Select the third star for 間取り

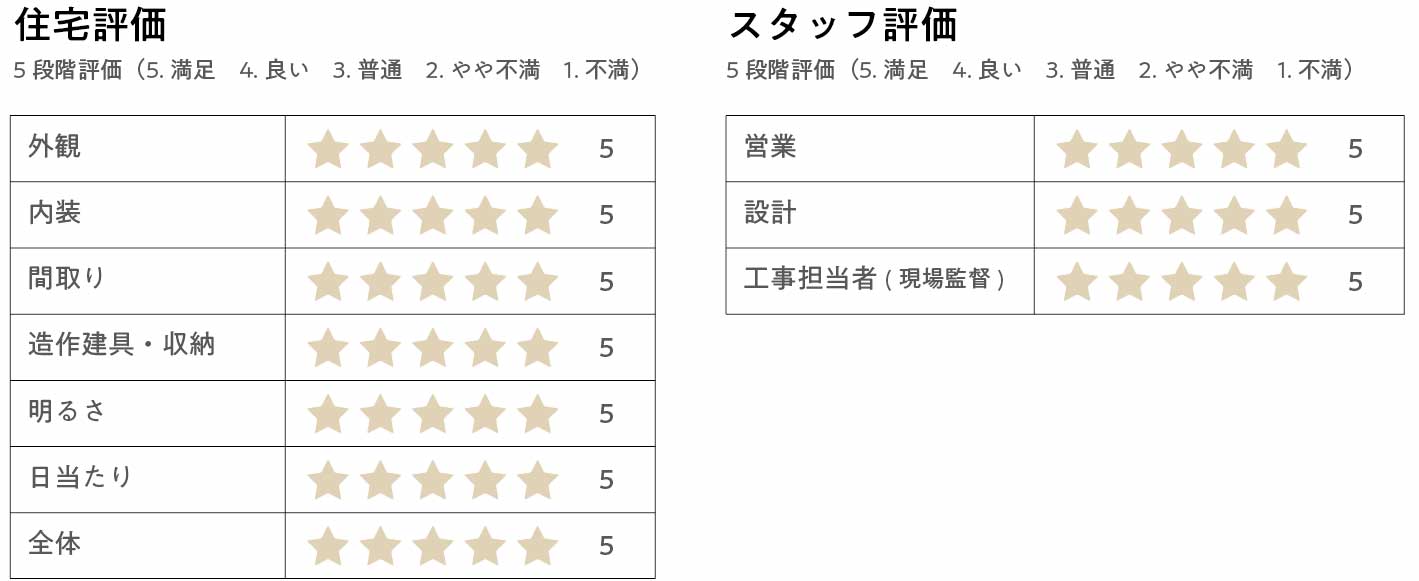tap(433, 282)
